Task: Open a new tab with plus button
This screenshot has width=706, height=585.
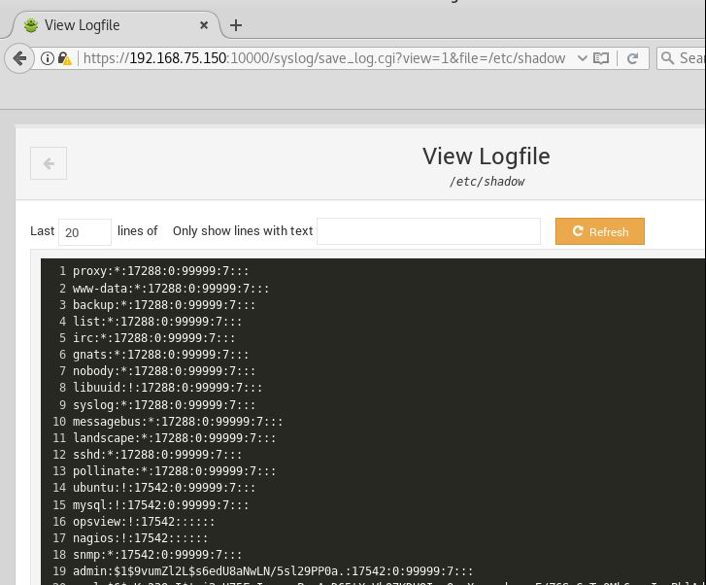Action: tap(235, 25)
